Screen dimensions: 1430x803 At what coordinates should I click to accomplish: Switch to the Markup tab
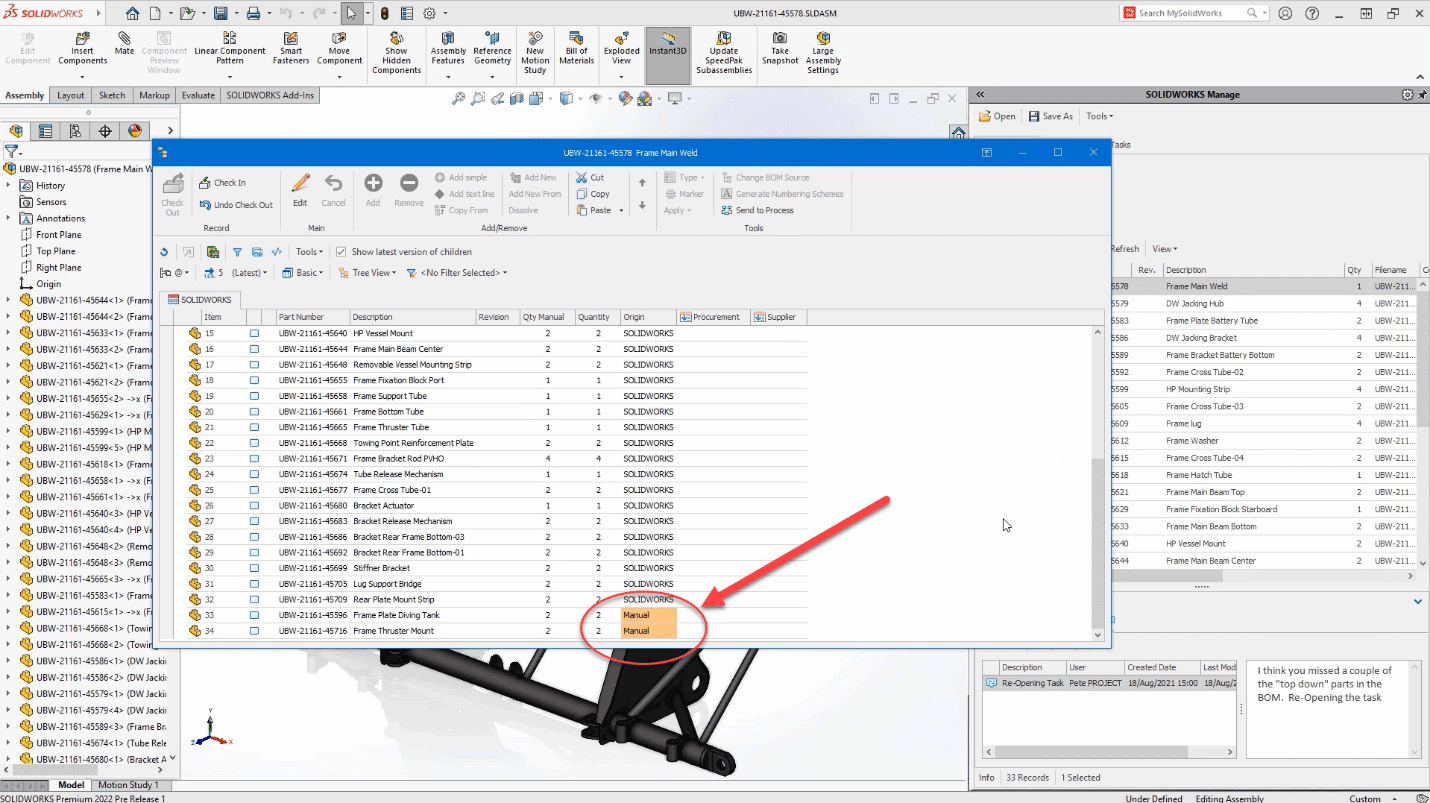[x=154, y=95]
